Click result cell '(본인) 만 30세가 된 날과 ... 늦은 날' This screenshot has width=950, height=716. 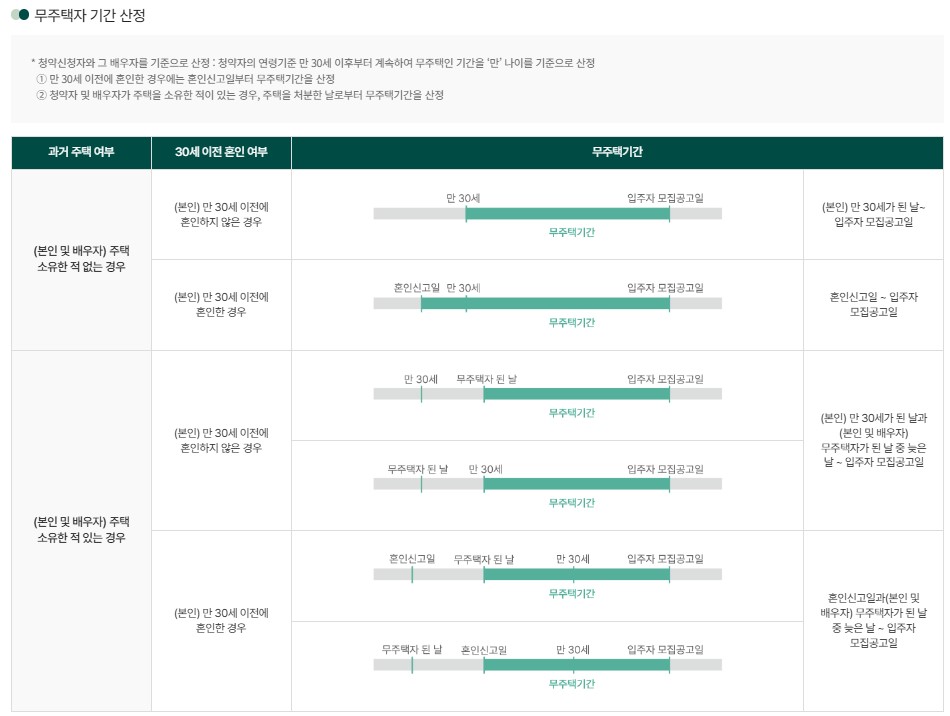(x=873, y=440)
